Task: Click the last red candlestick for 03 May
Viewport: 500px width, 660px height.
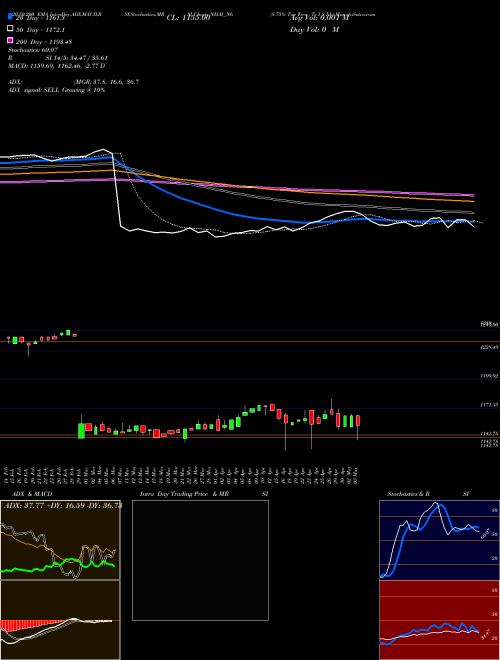Action: [358, 422]
